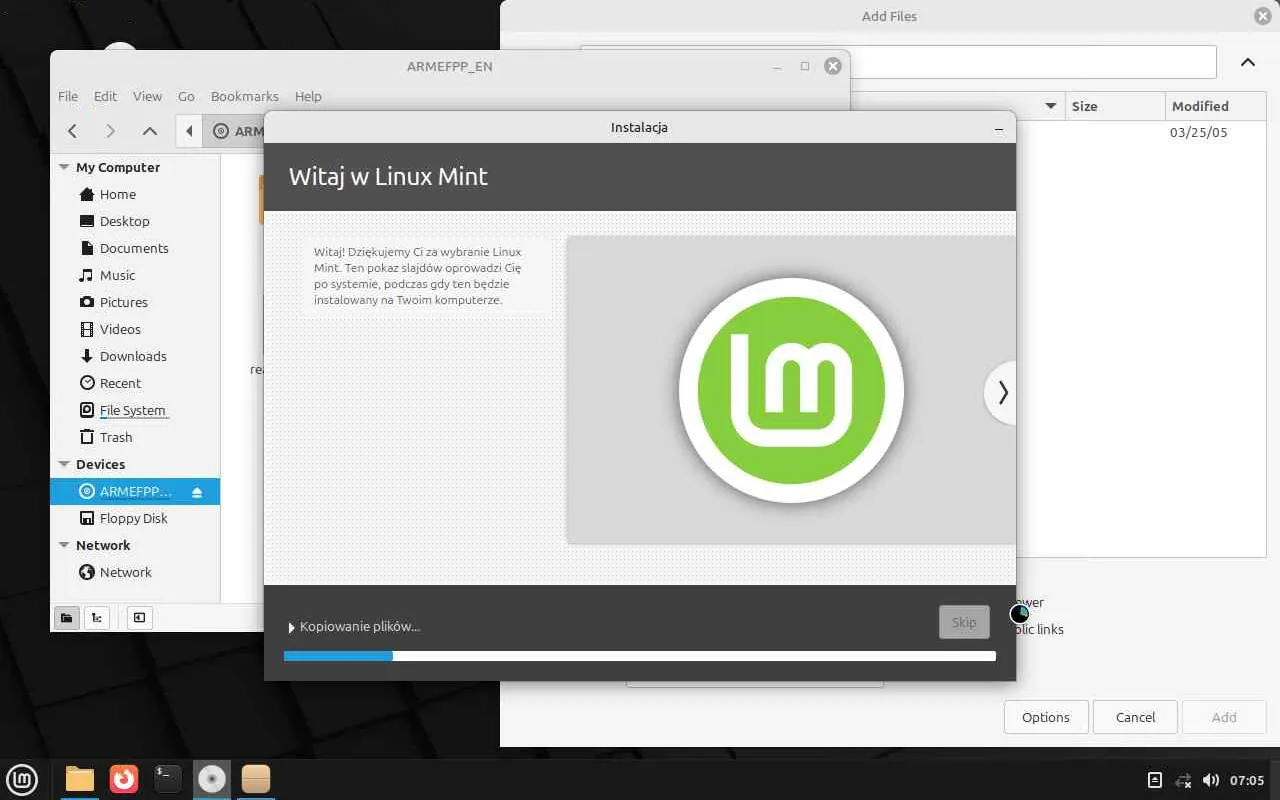1280x800 pixels.
Task: Click the installer file copying progress bar
Action: [x=640, y=656]
